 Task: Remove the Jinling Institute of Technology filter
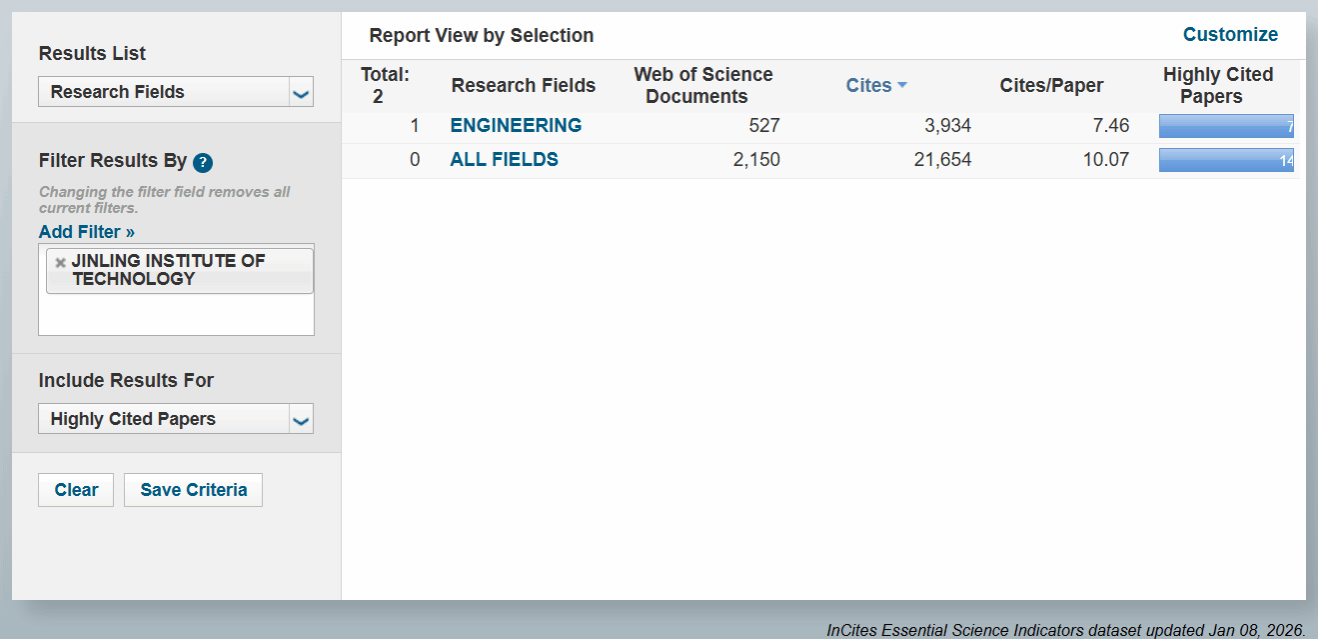(x=60, y=262)
